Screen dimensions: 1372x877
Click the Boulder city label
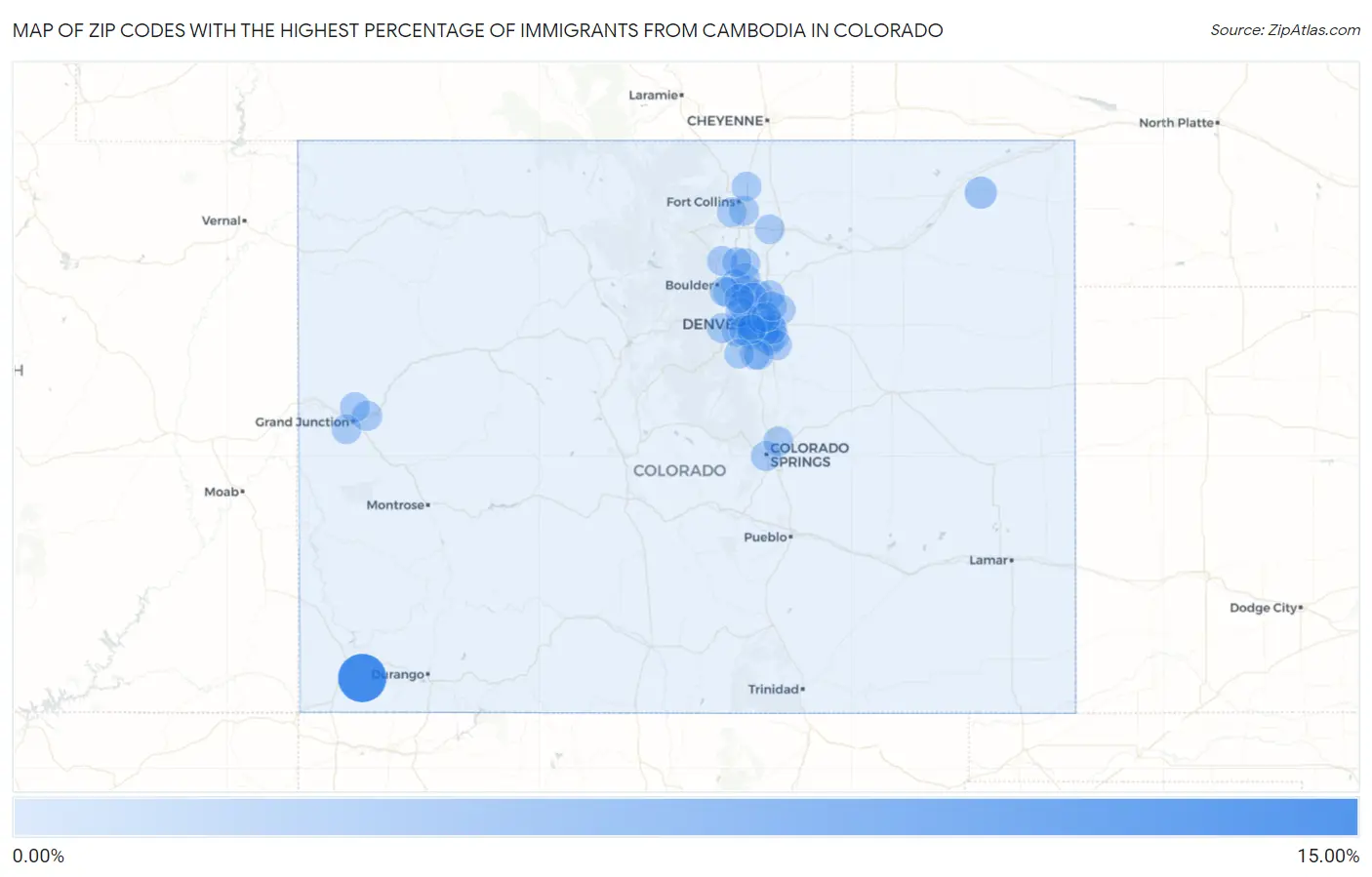pyautogui.click(x=692, y=286)
